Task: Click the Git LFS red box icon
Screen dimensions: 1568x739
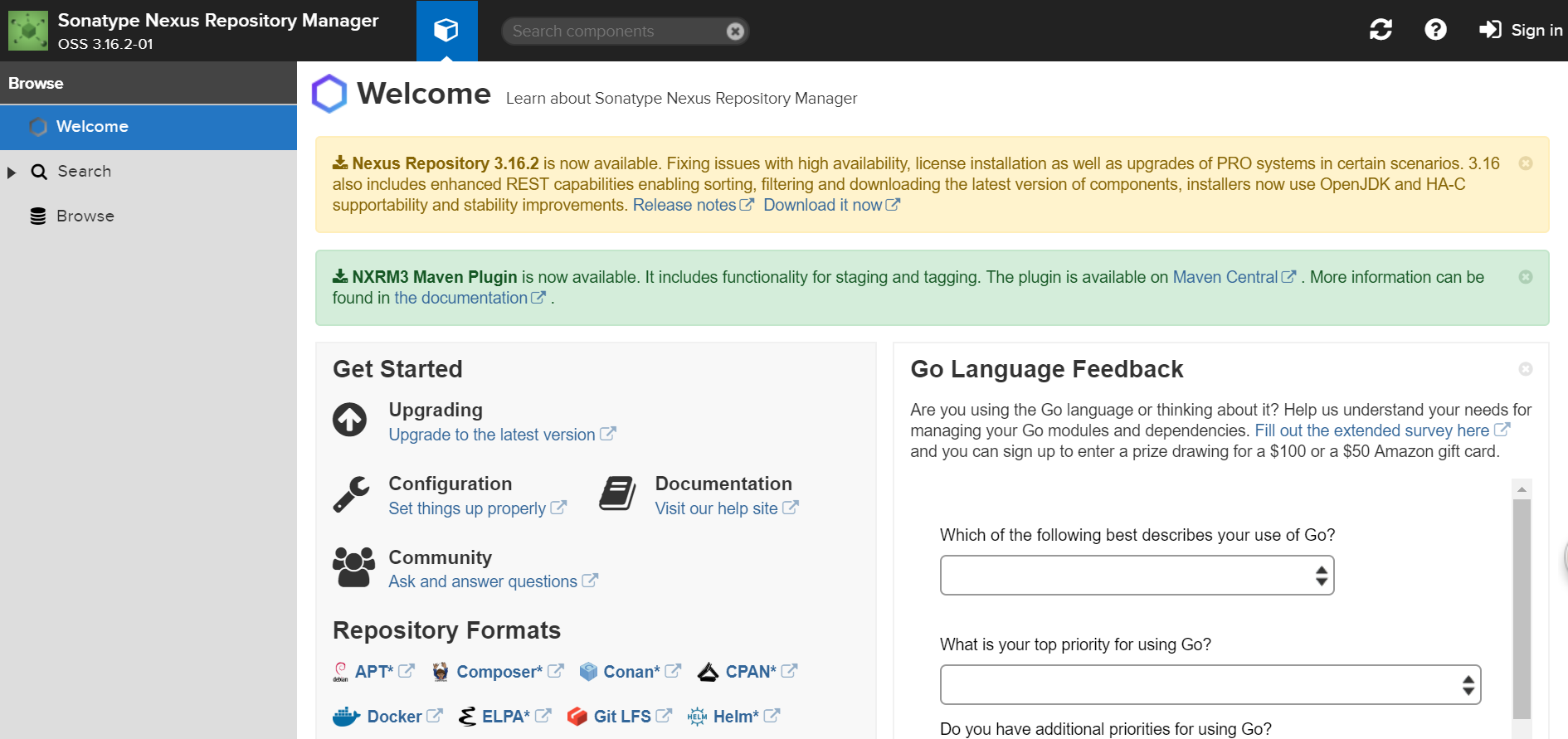Action: (x=577, y=717)
